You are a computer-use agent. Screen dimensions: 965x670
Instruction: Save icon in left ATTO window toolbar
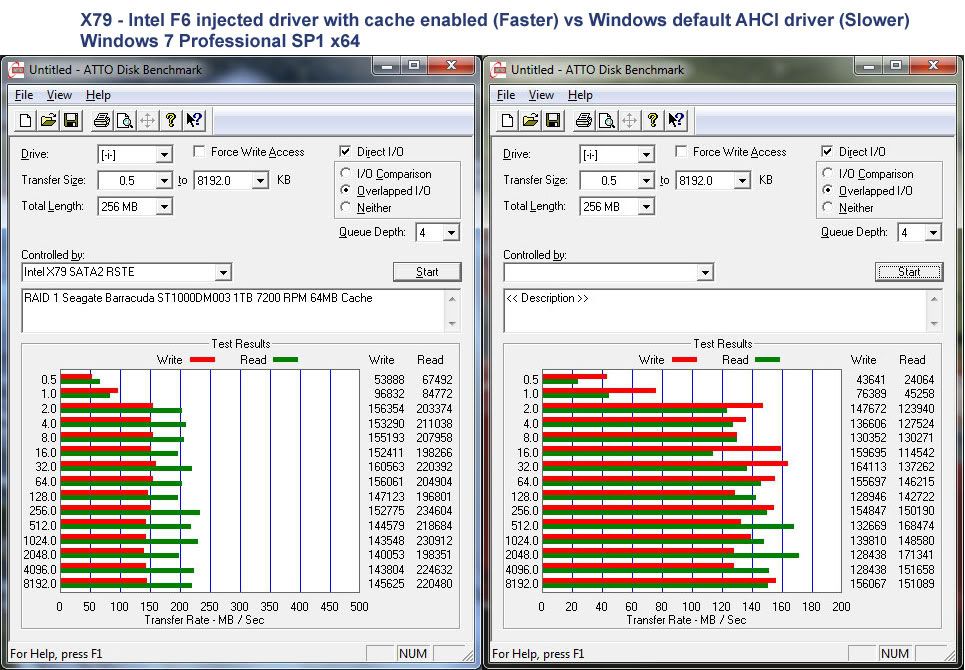[x=71, y=120]
